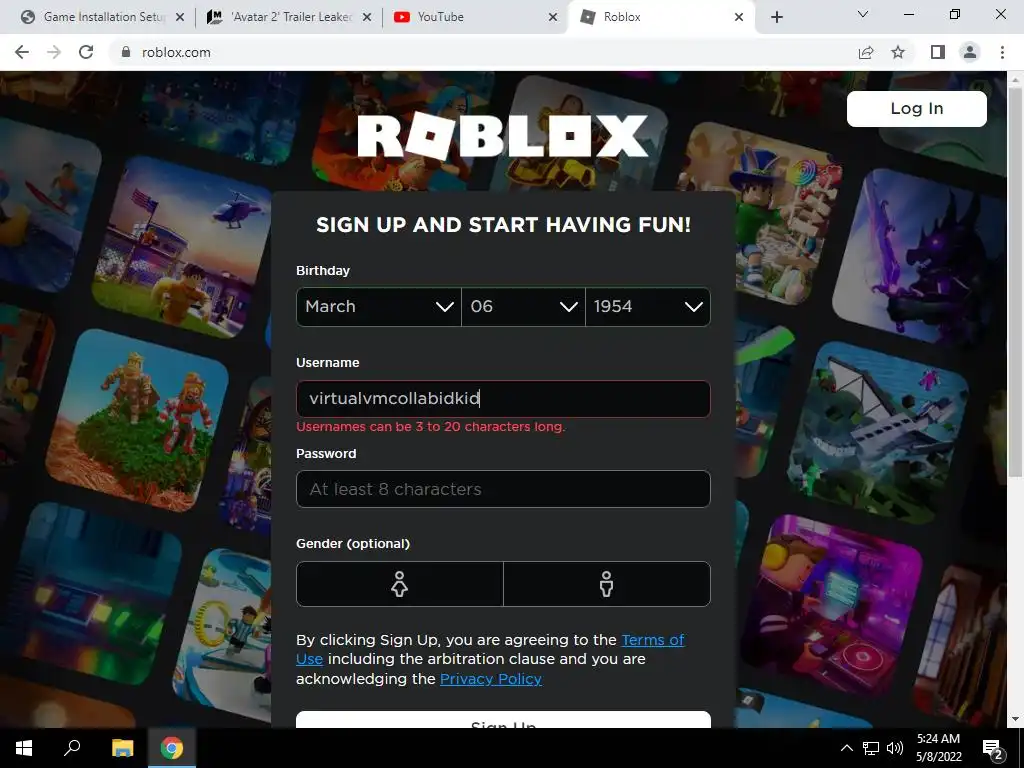Open the Chrome side panel icon

pos(938,52)
